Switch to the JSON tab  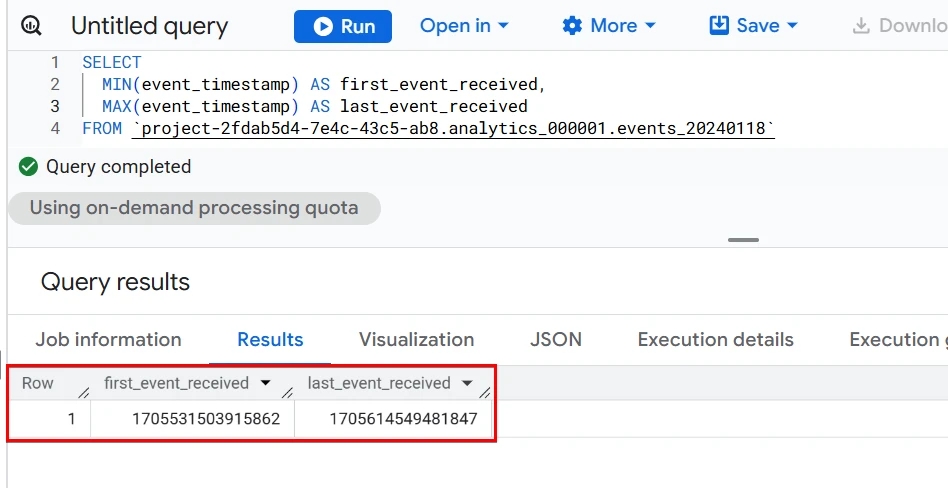556,340
